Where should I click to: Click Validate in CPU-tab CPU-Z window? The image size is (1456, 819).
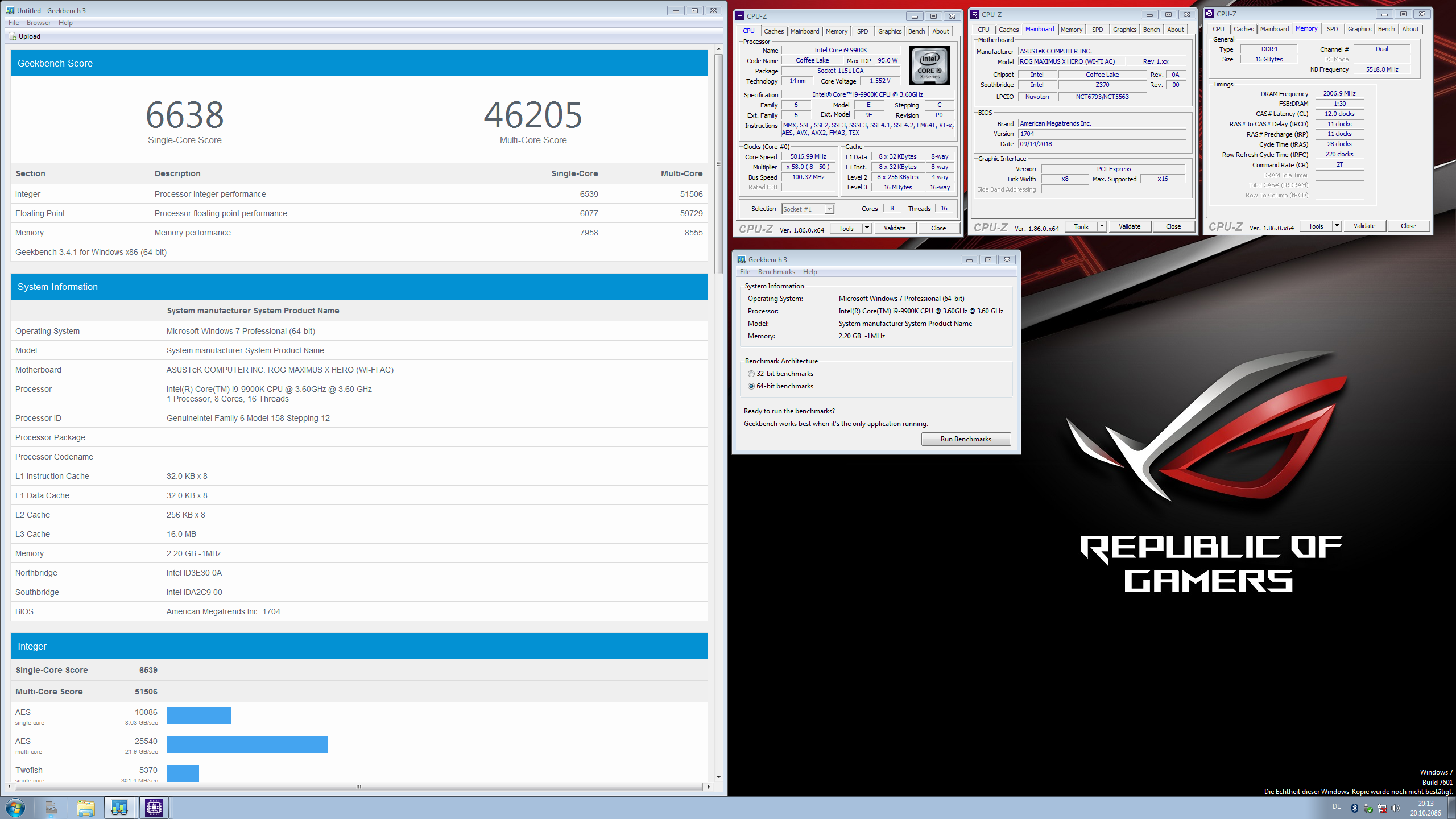(895, 228)
